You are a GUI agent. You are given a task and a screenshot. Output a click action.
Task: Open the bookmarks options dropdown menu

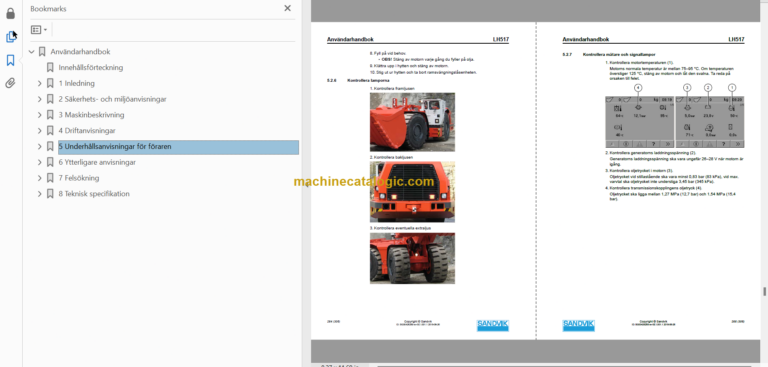39,30
